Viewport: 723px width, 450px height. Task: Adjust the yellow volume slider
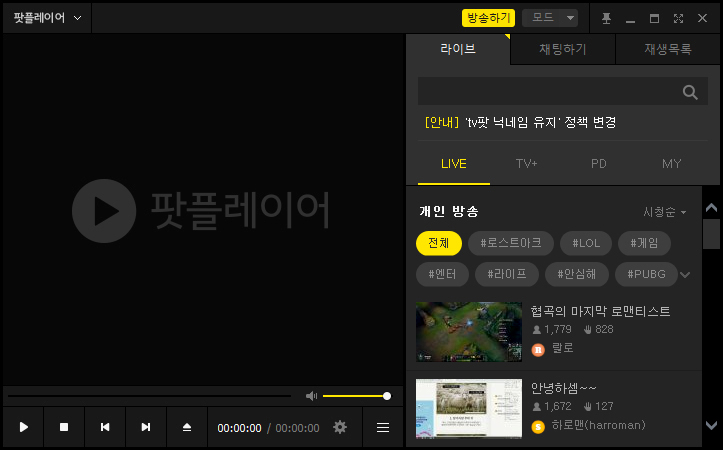(357, 396)
